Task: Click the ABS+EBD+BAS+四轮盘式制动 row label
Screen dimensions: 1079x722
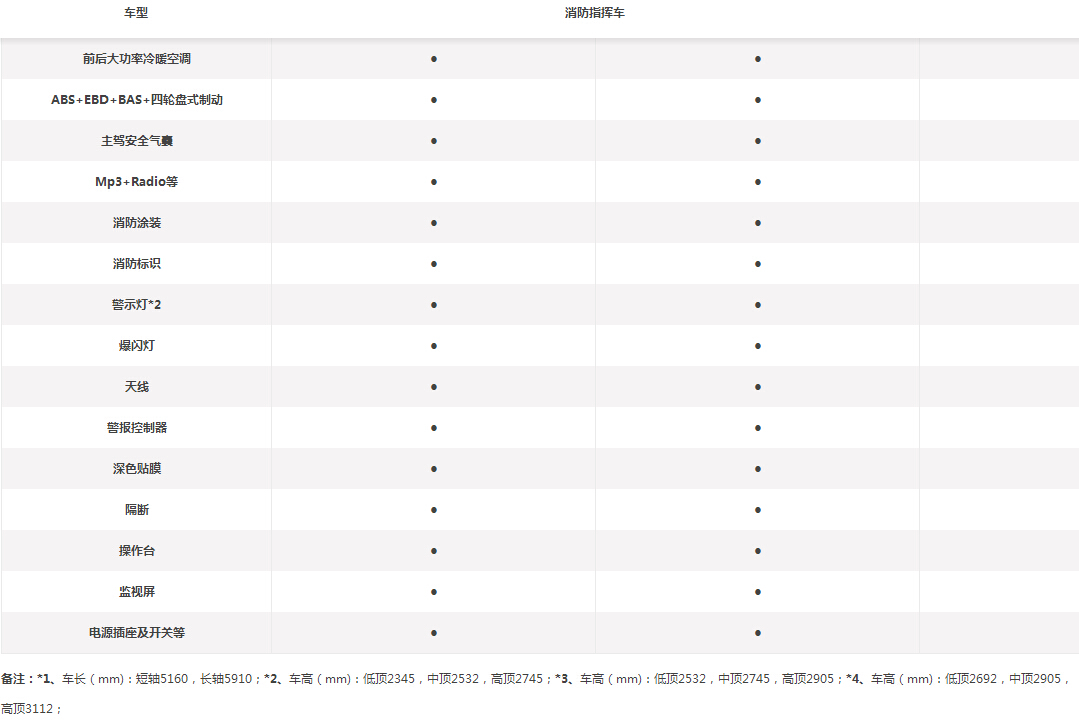Action: point(136,100)
